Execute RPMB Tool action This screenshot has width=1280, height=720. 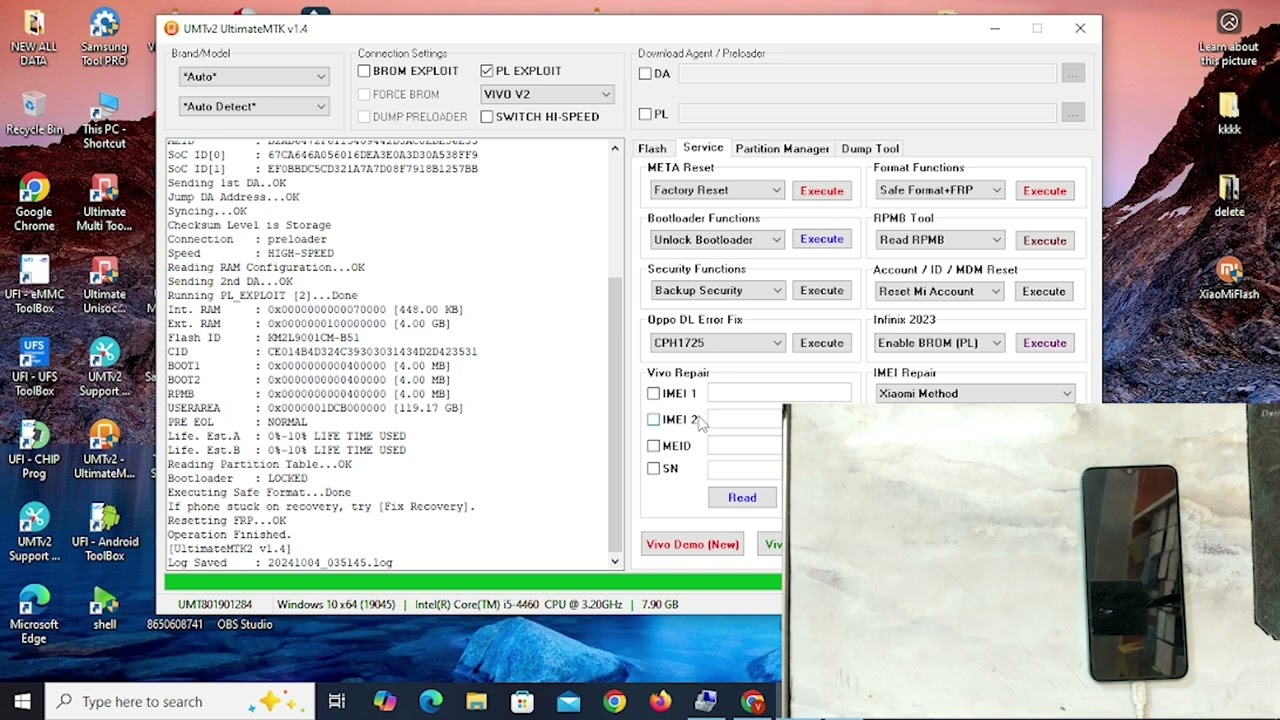(1045, 241)
